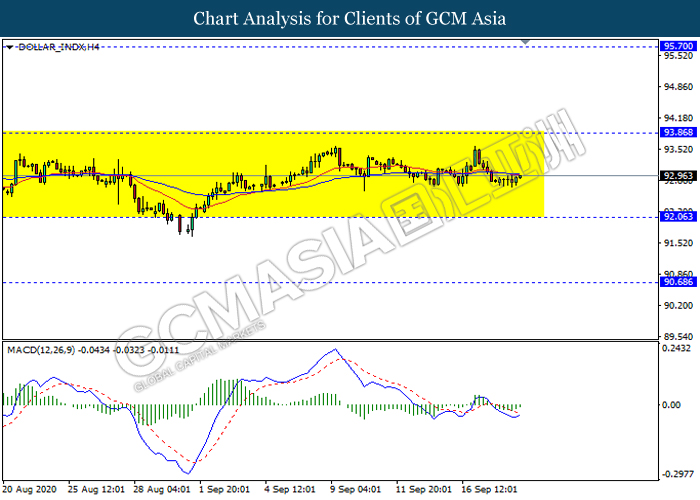Click the 93.520 price axis value
Screen dimensions: 700x500
click(678, 150)
